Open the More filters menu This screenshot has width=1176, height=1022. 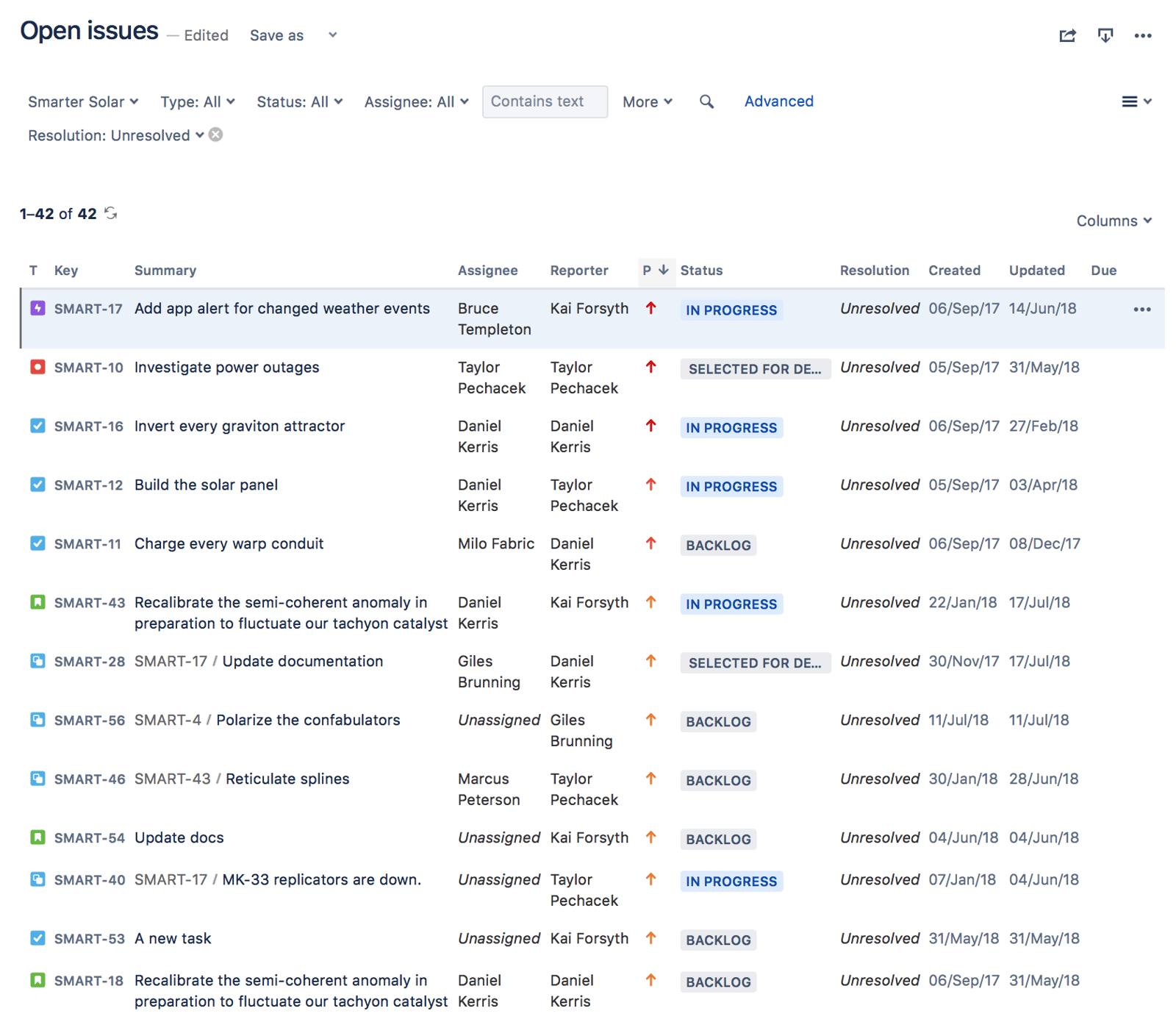coord(646,101)
